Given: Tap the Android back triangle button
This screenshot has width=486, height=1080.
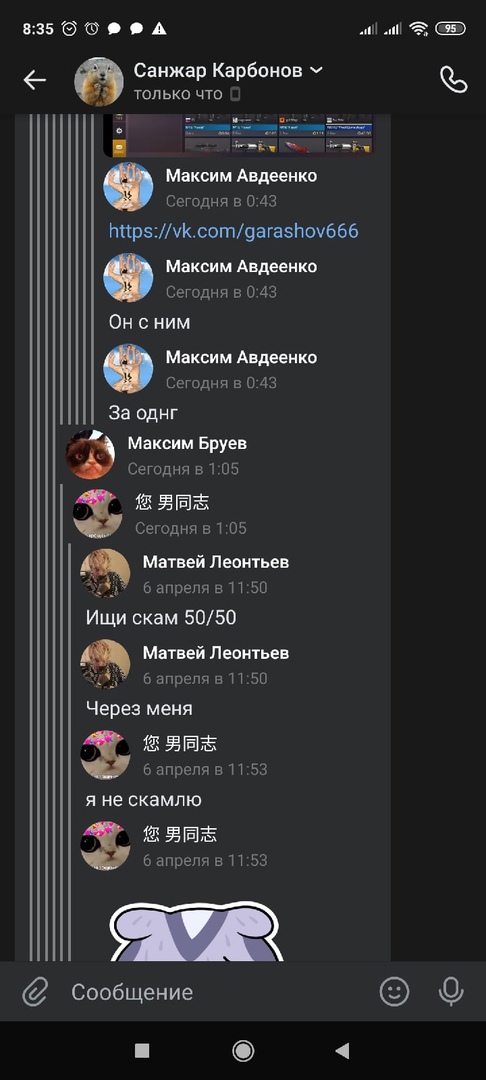Looking at the screenshot, I should tap(342, 1050).
